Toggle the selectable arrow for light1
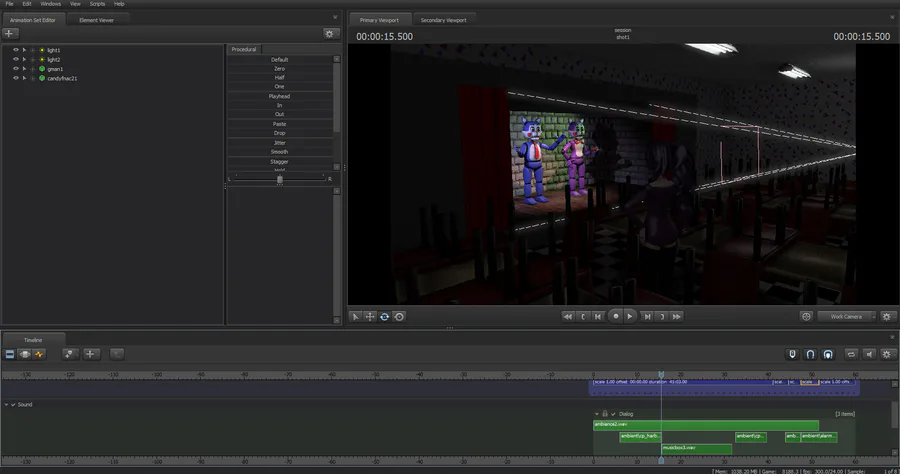The height and width of the screenshot is (474, 900). tap(24, 50)
